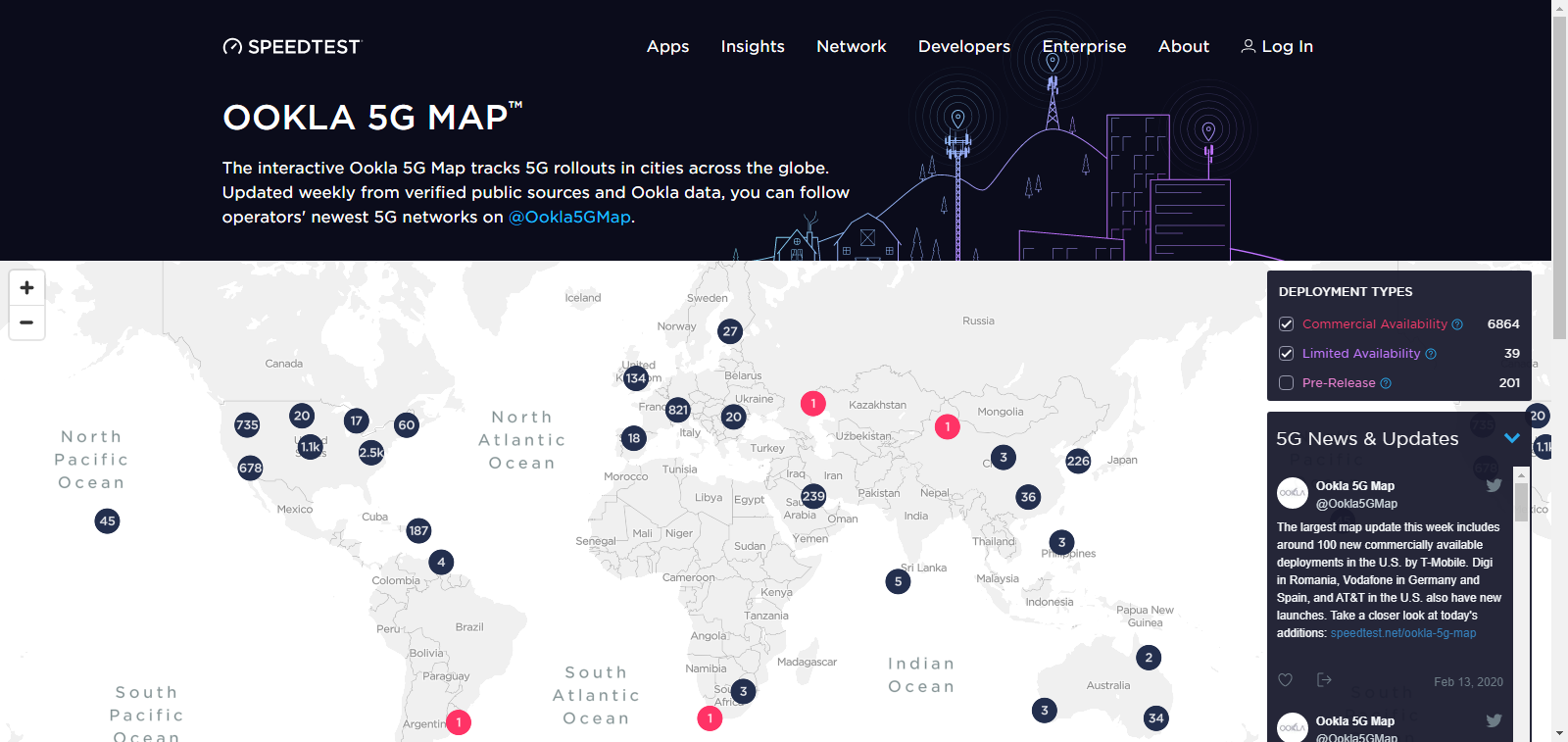Select the 18 cluster west of Spain
The height and width of the screenshot is (742, 1568).
634,438
